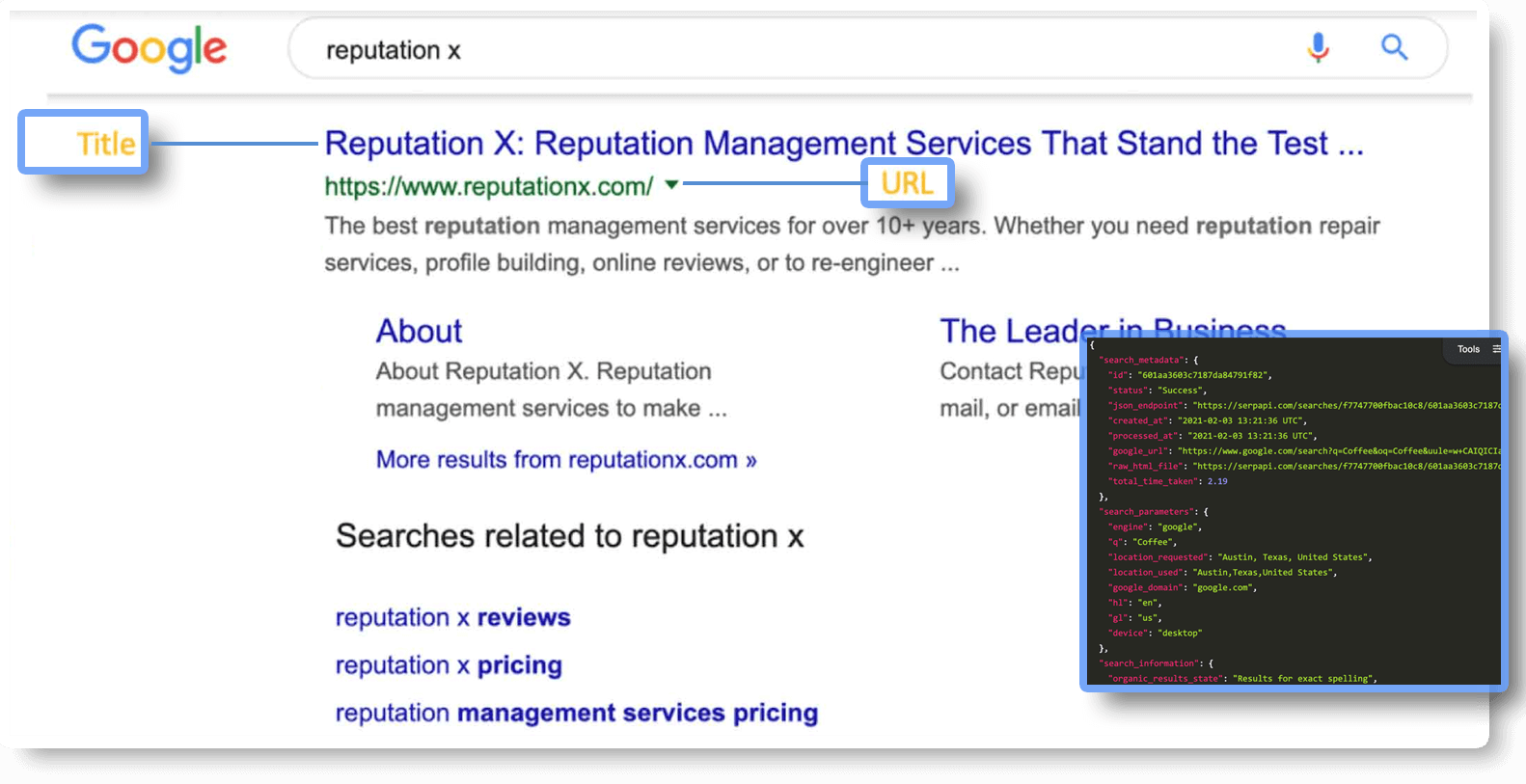Click the "location_requested" Austin, Texas line

click(x=1240, y=557)
